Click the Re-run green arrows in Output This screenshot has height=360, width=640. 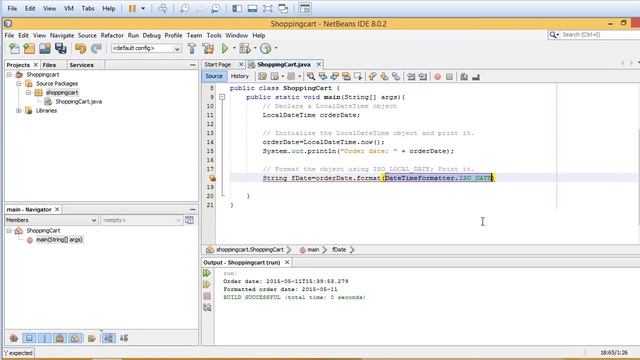click(x=207, y=273)
